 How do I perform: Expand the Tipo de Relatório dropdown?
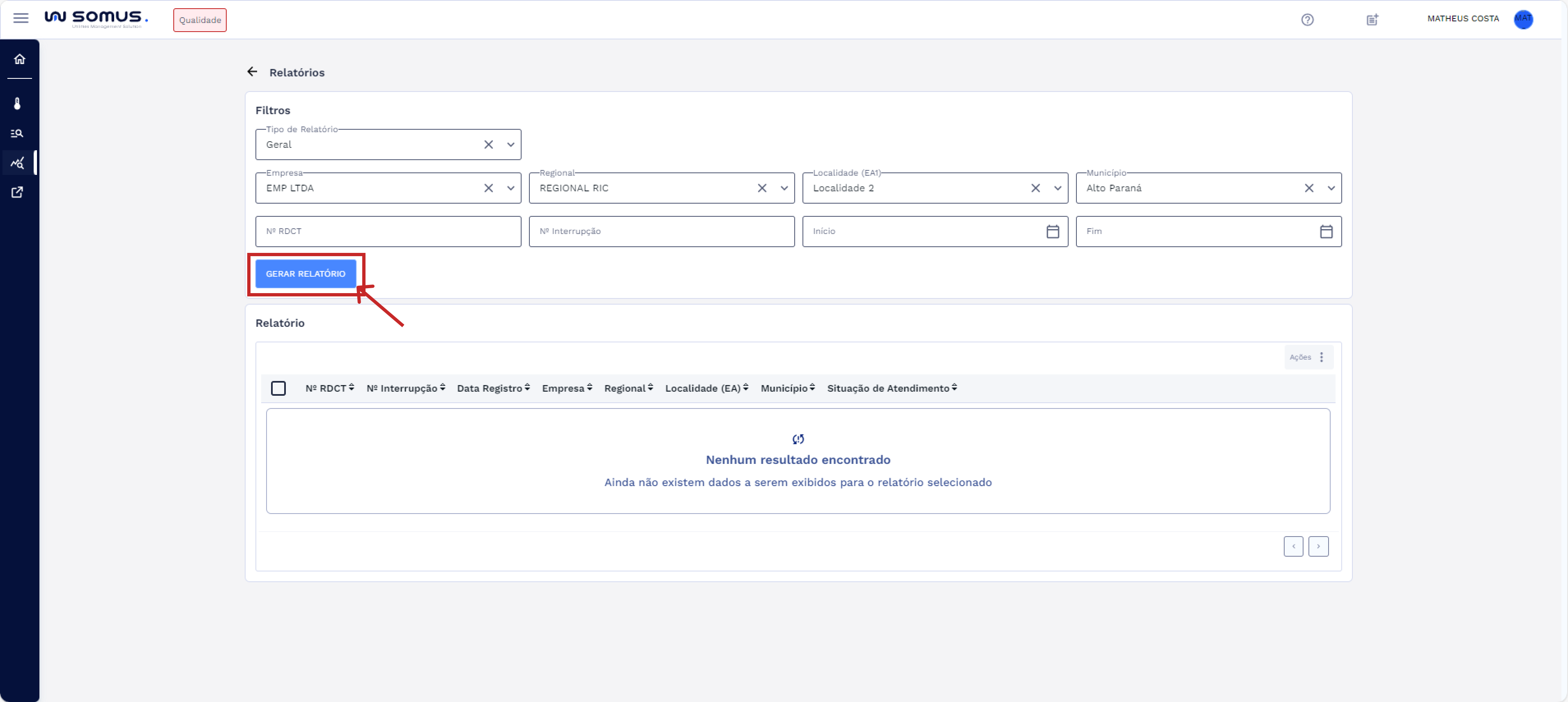[x=511, y=145]
